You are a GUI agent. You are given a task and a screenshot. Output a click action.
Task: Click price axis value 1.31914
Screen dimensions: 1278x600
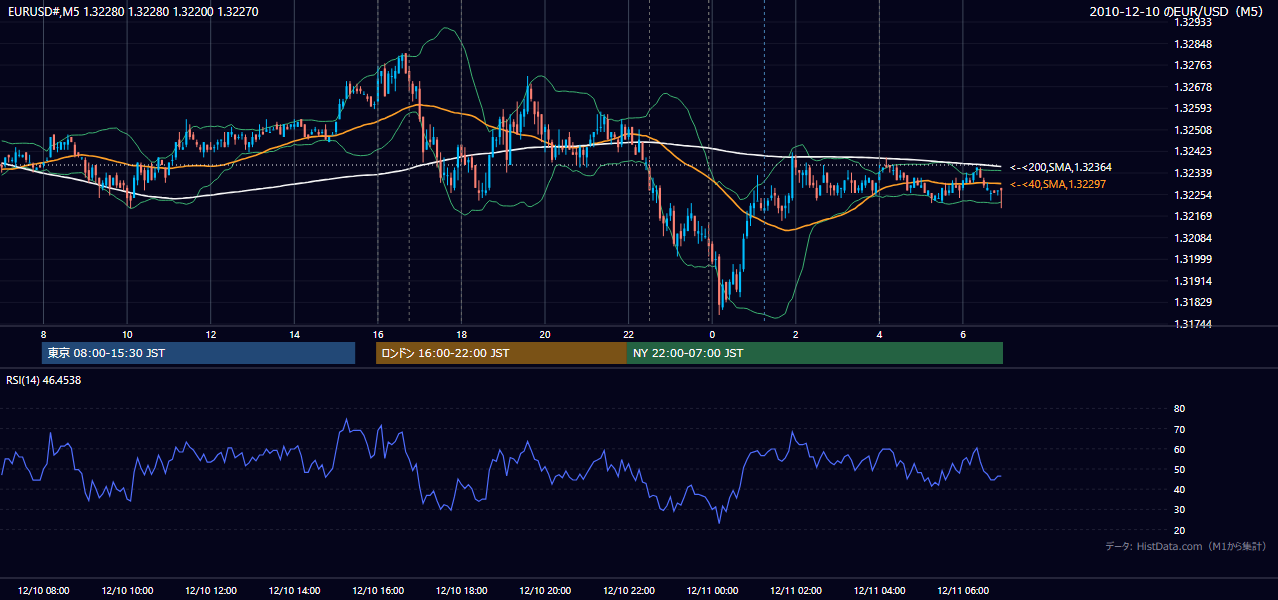click(1194, 281)
